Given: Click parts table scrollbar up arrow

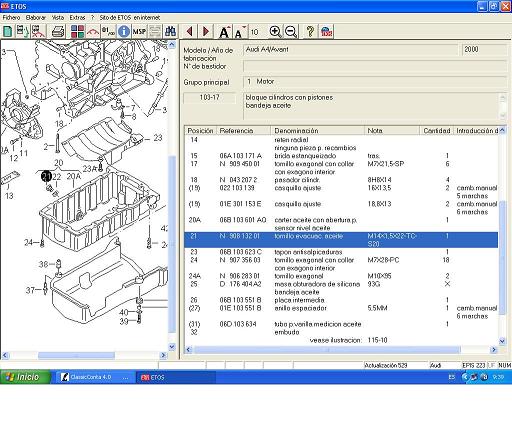Looking at the screenshot, I should (x=502, y=130).
